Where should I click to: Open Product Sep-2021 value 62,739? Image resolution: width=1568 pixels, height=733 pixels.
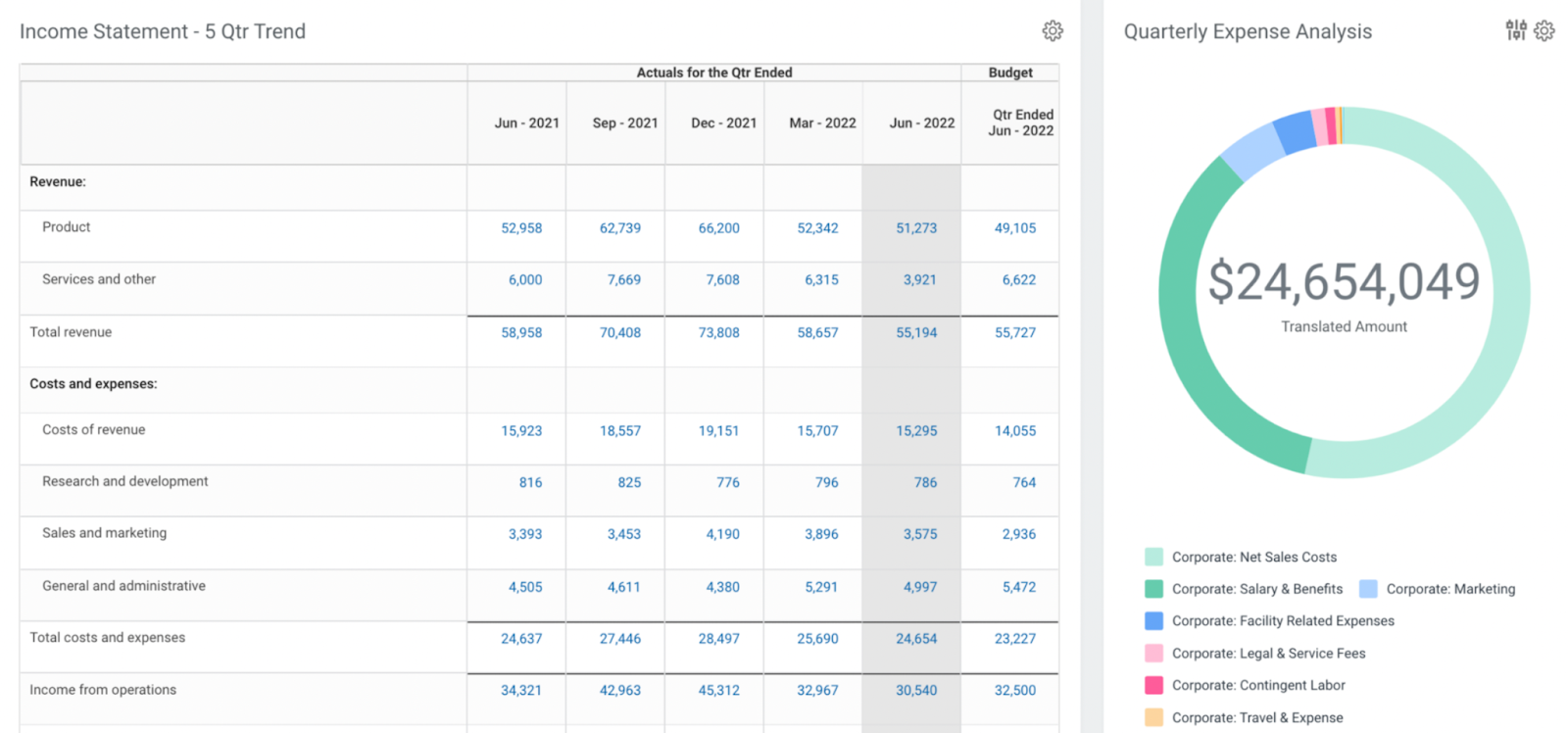click(x=620, y=228)
